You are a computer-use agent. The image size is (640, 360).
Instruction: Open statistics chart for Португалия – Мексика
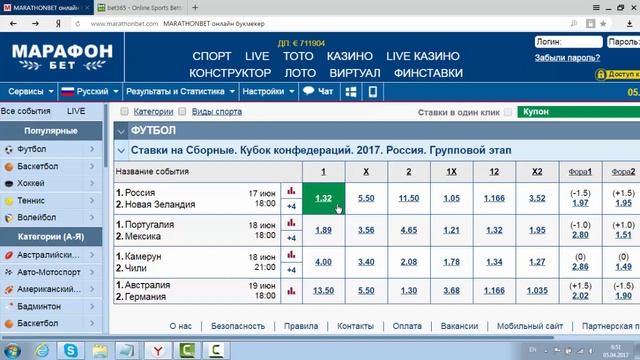pos(291,222)
